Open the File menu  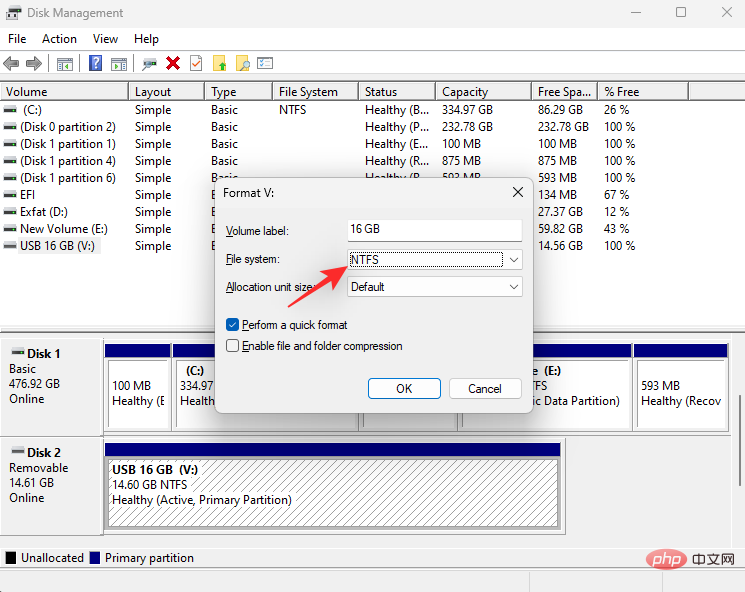click(x=17, y=39)
